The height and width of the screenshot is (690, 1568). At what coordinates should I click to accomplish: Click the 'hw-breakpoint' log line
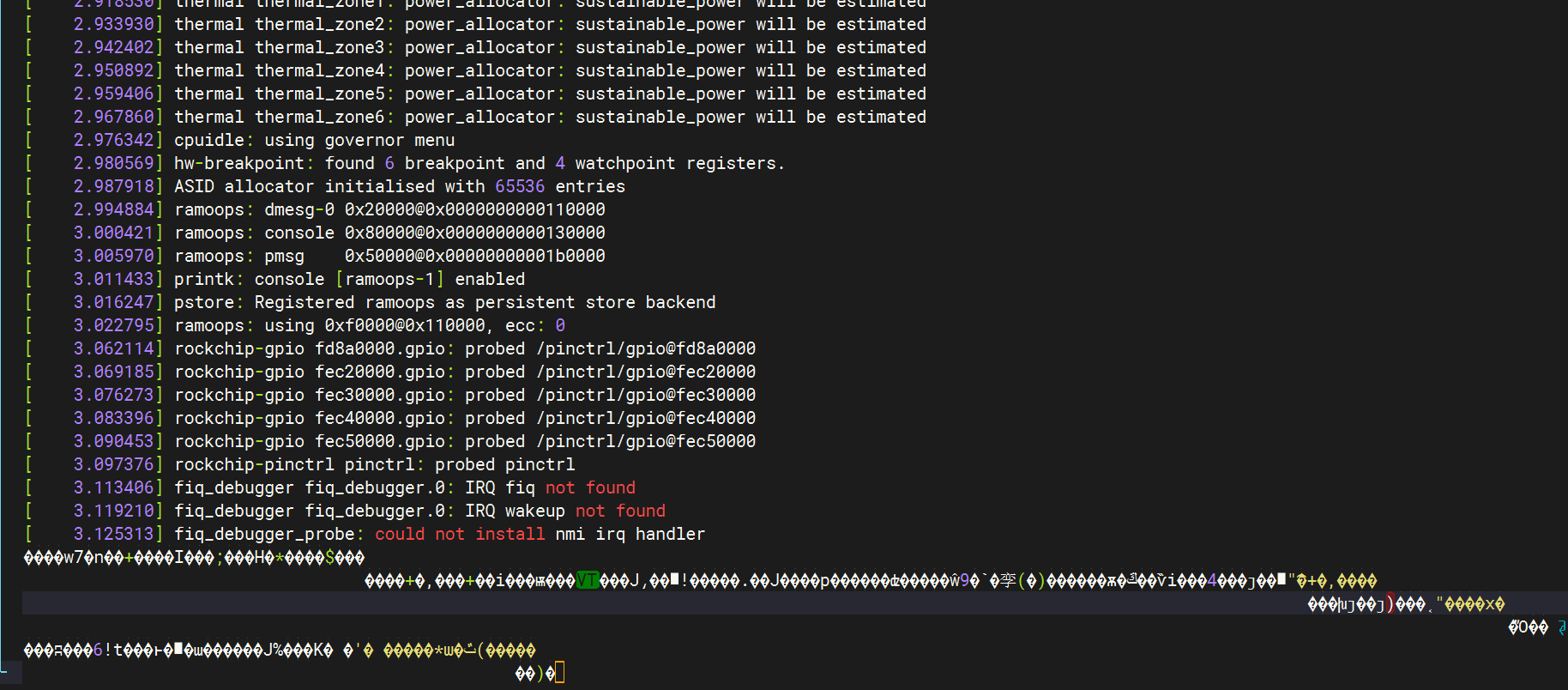tap(479, 163)
